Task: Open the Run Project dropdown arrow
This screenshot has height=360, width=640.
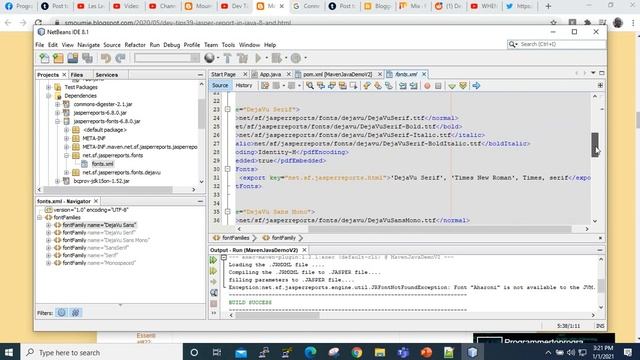Action: 266,58
